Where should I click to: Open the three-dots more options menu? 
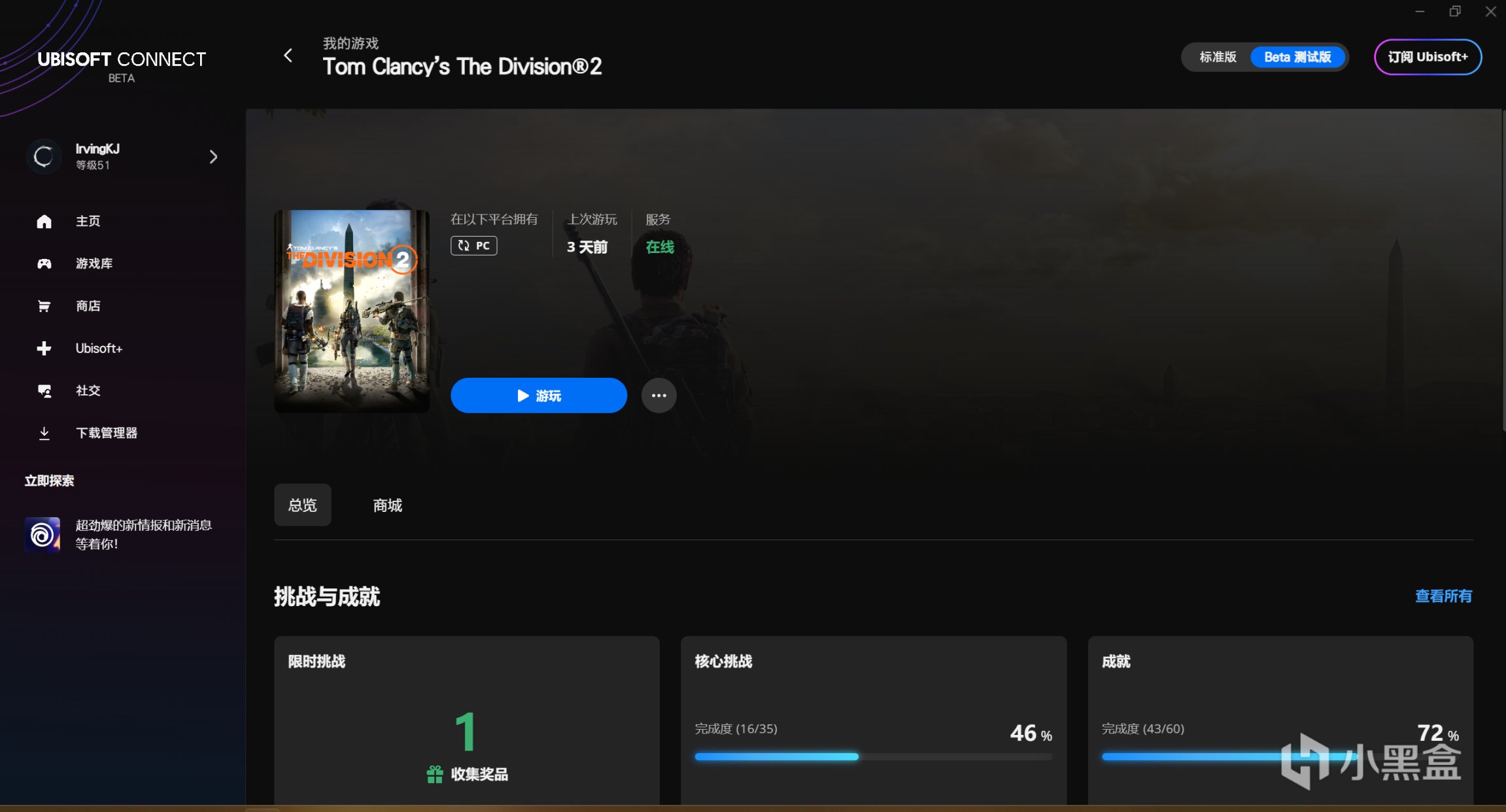pos(659,396)
